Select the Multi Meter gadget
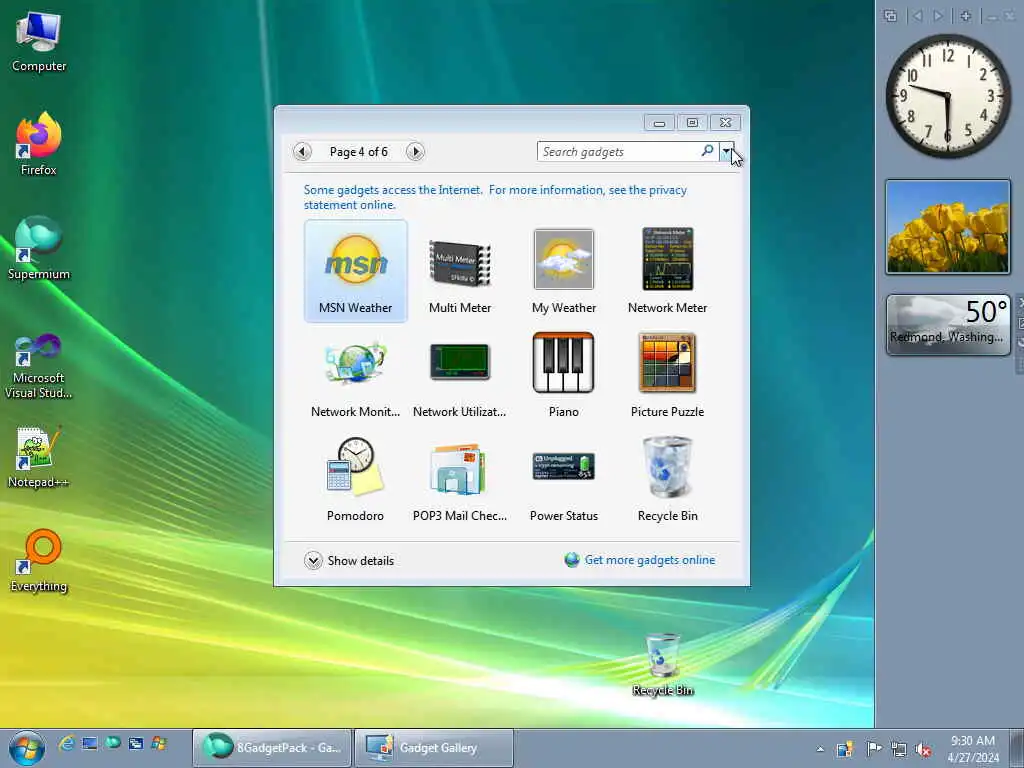Screen dimensions: 1024x768 459,271
